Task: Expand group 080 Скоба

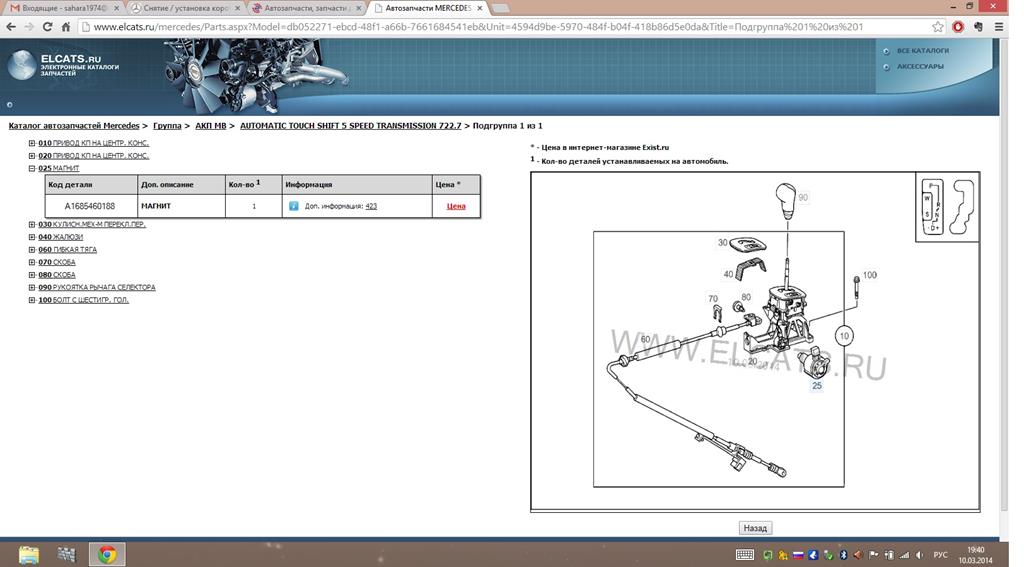Action: tap(31, 275)
